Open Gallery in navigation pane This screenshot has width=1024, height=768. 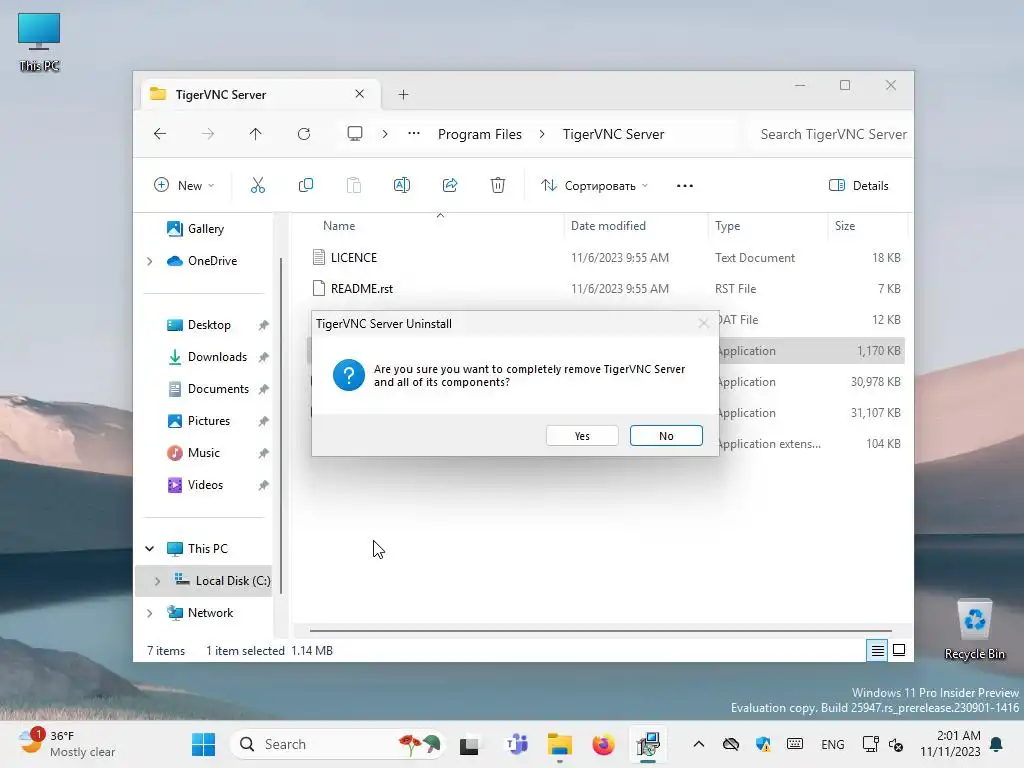point(206,229)
